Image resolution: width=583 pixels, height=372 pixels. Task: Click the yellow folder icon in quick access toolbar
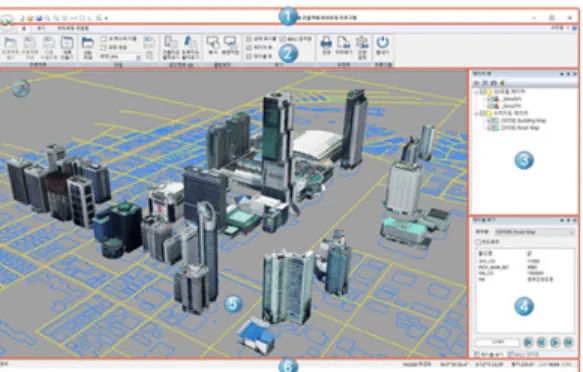click(30, 18)
